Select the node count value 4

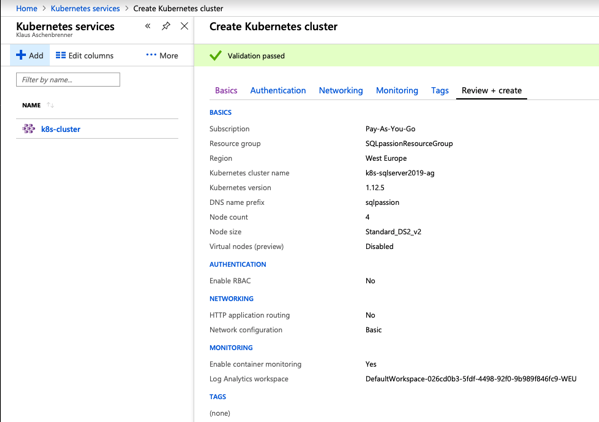(367, 217)
